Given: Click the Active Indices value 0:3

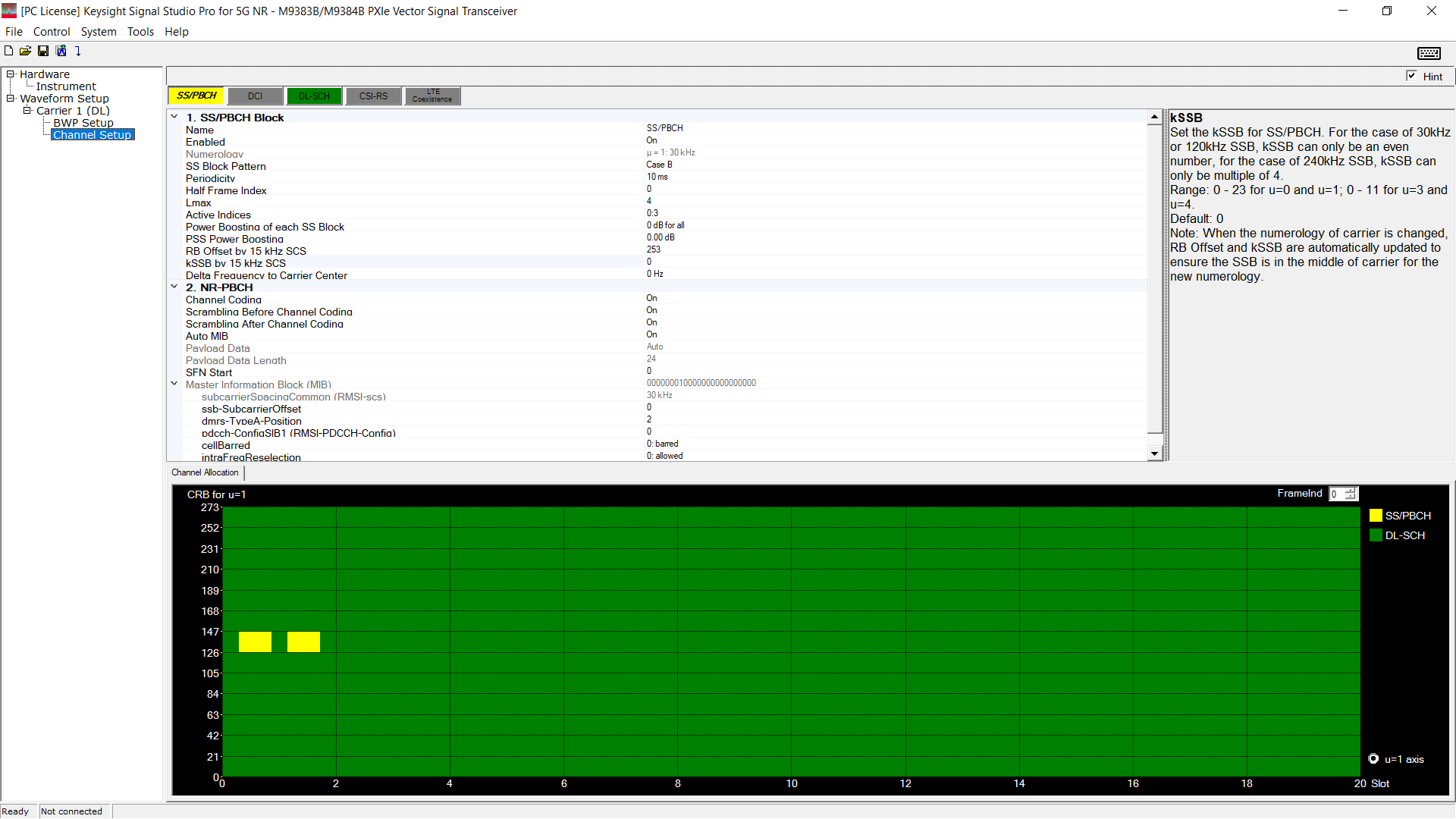Looking at the screenshot, I should coord(652,213).
